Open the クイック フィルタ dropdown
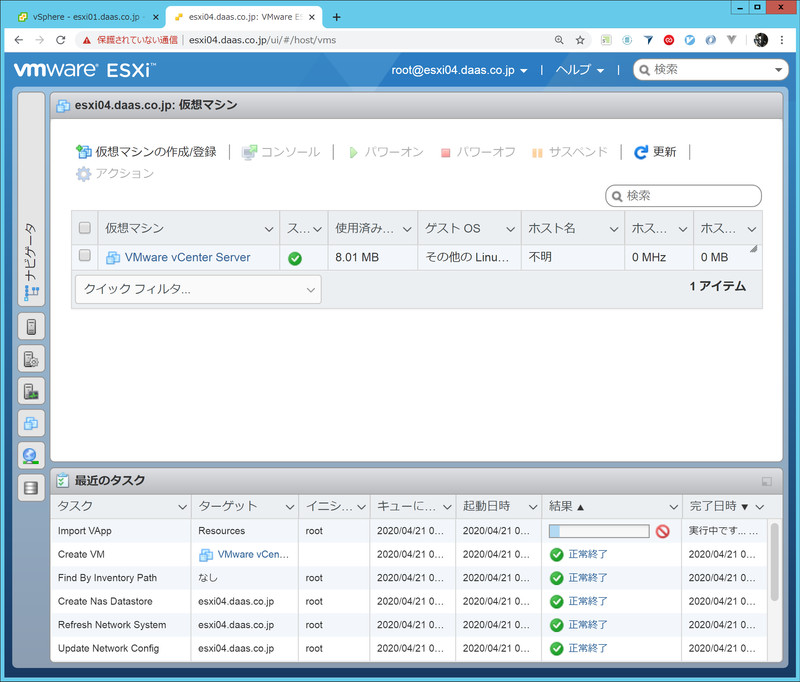The image size is (800, 682). click(x=198, y=289)
